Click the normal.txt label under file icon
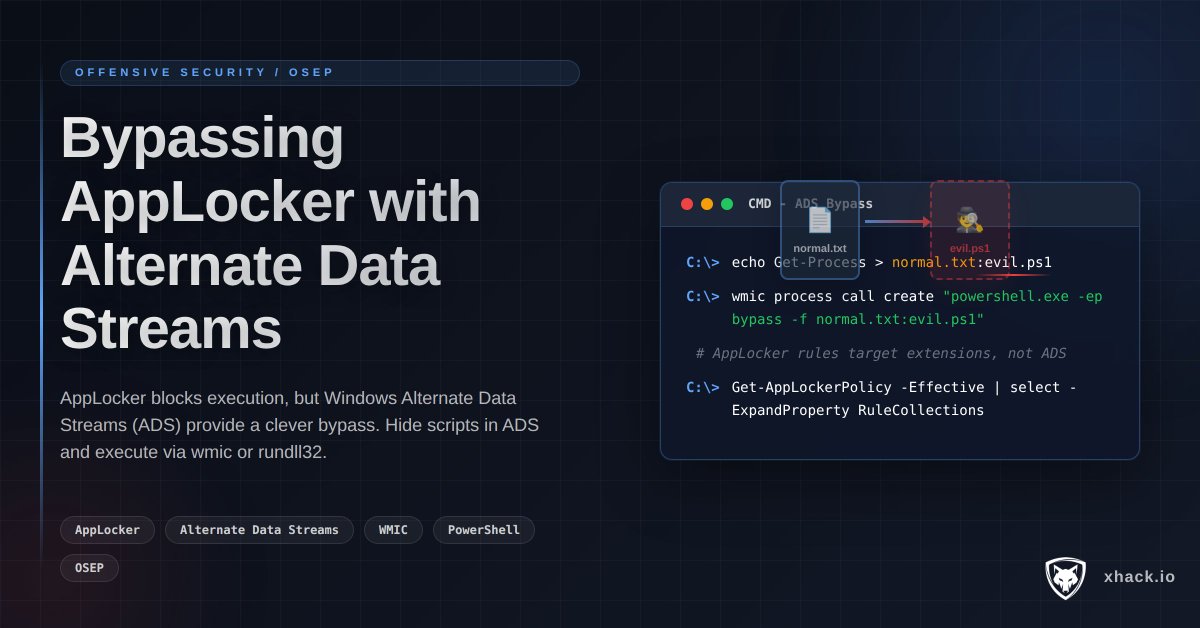This screenshot has width=1200, height=628. [x=820, y=248]
